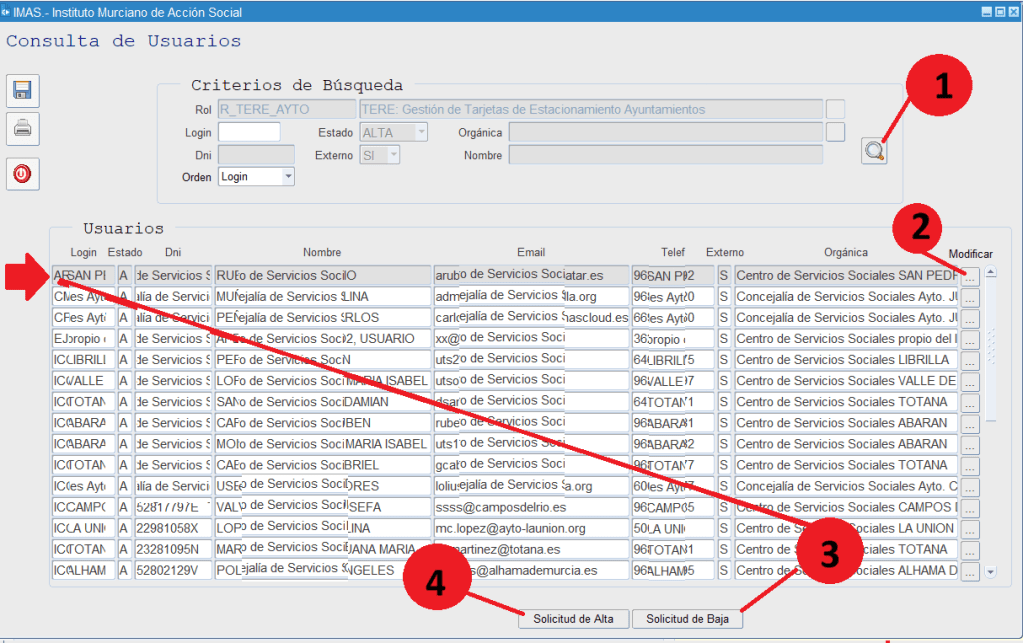Click Modificar button for the LIBRILLA row
1023x643 pixels.
pos(969,360)
